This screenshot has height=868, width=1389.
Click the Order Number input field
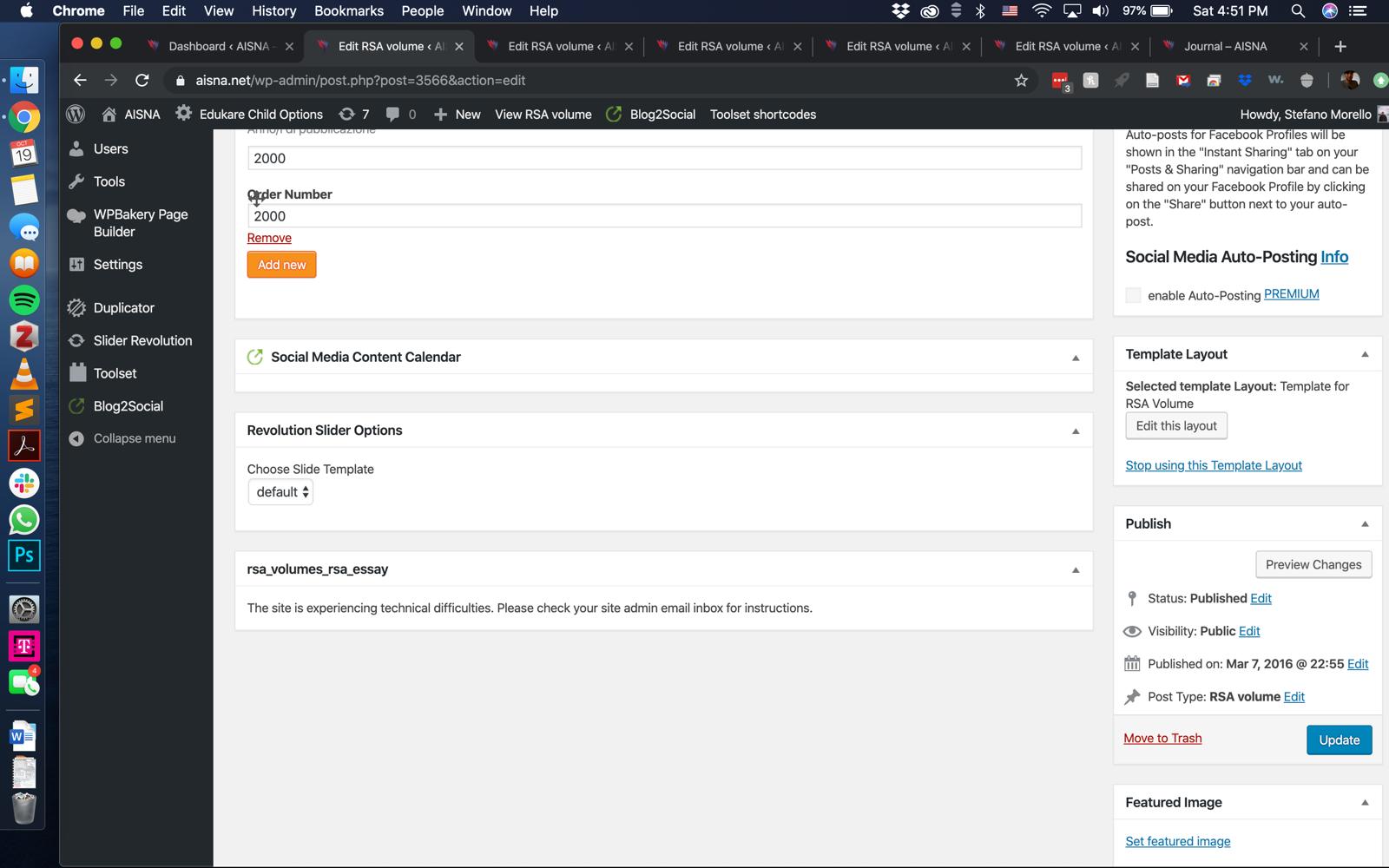point(664,216)
